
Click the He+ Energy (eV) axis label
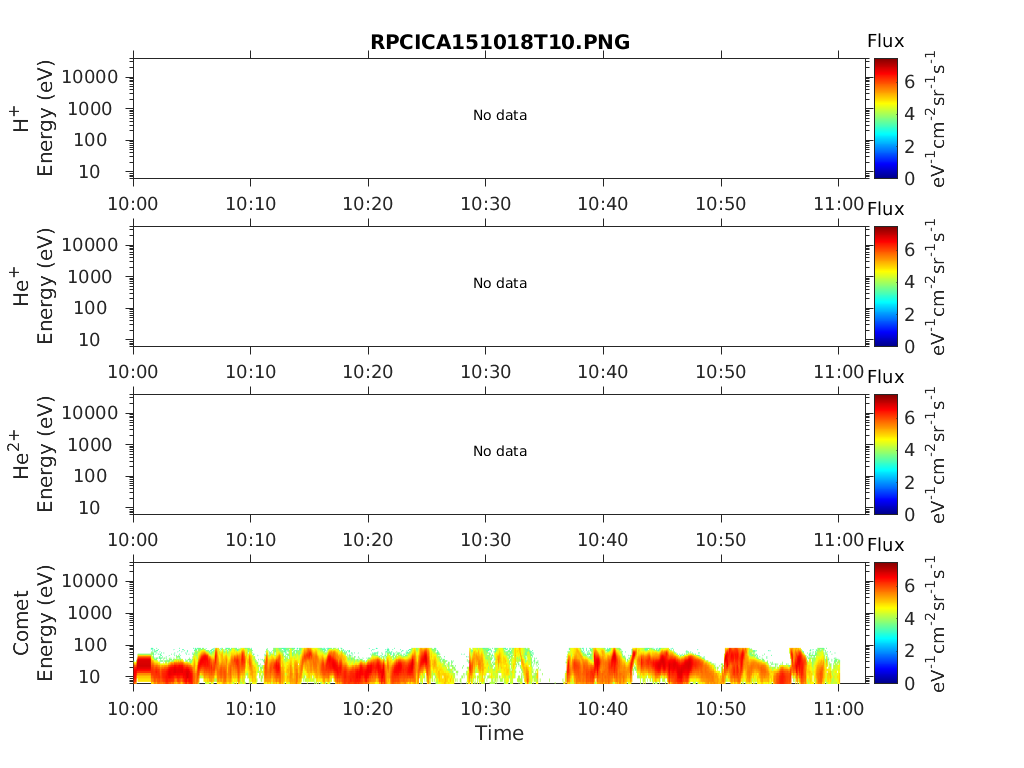point(44,286)
